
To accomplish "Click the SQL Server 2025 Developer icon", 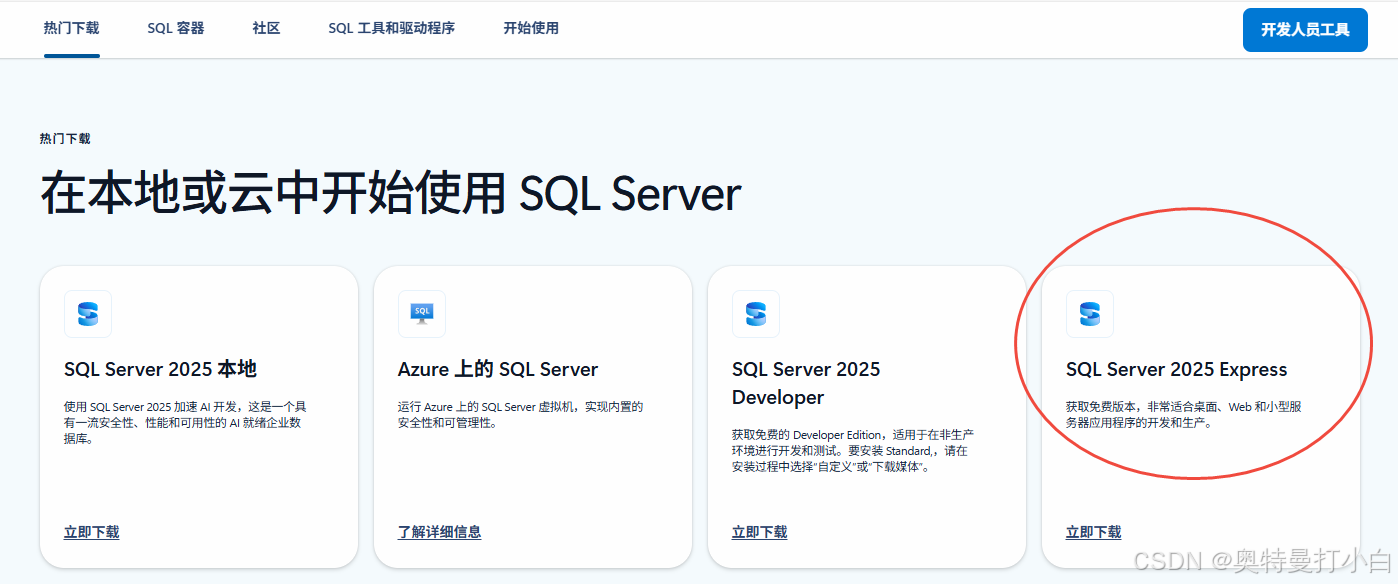I will point(756,314).
